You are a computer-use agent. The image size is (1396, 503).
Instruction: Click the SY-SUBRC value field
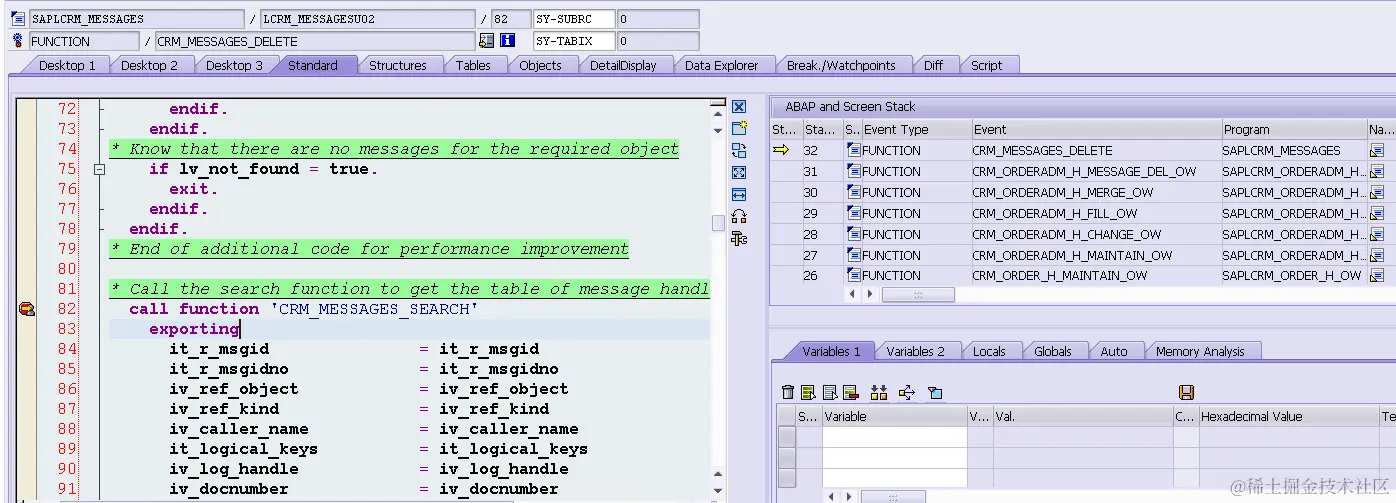(x=658, y=19)
